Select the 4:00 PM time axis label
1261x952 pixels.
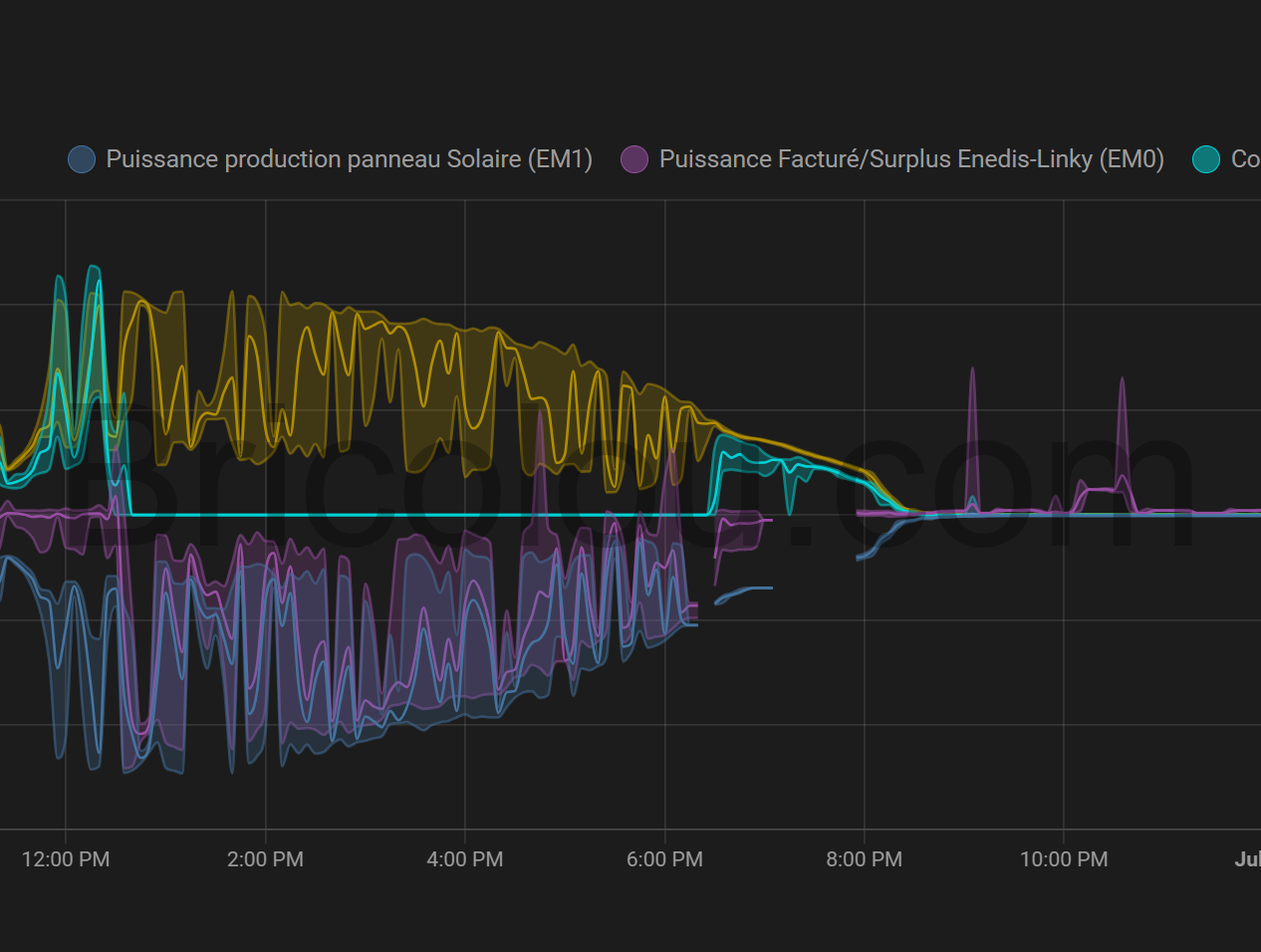tap(465, 859)
